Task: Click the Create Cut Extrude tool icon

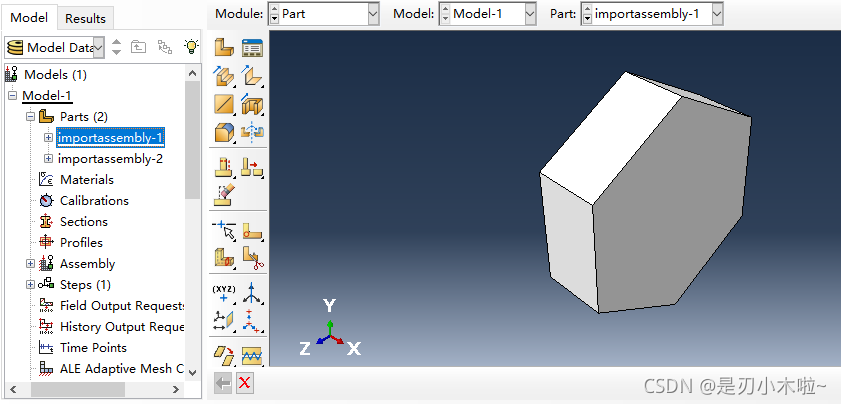Action: coord(252,104)
